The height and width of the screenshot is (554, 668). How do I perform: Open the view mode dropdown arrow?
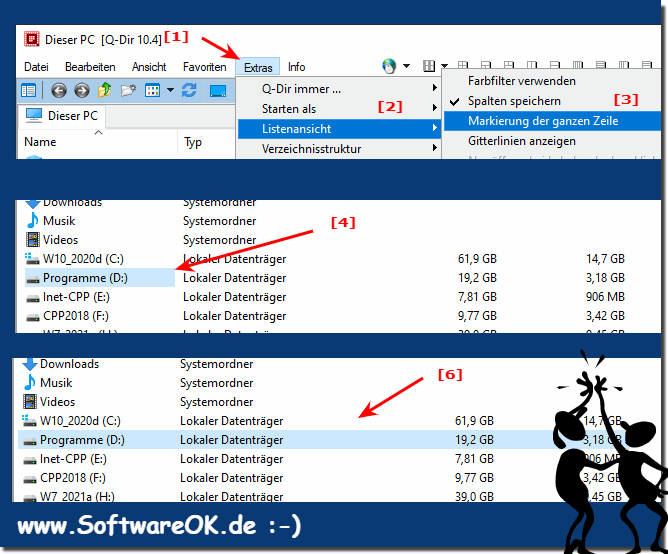click(x=170, y=90)
